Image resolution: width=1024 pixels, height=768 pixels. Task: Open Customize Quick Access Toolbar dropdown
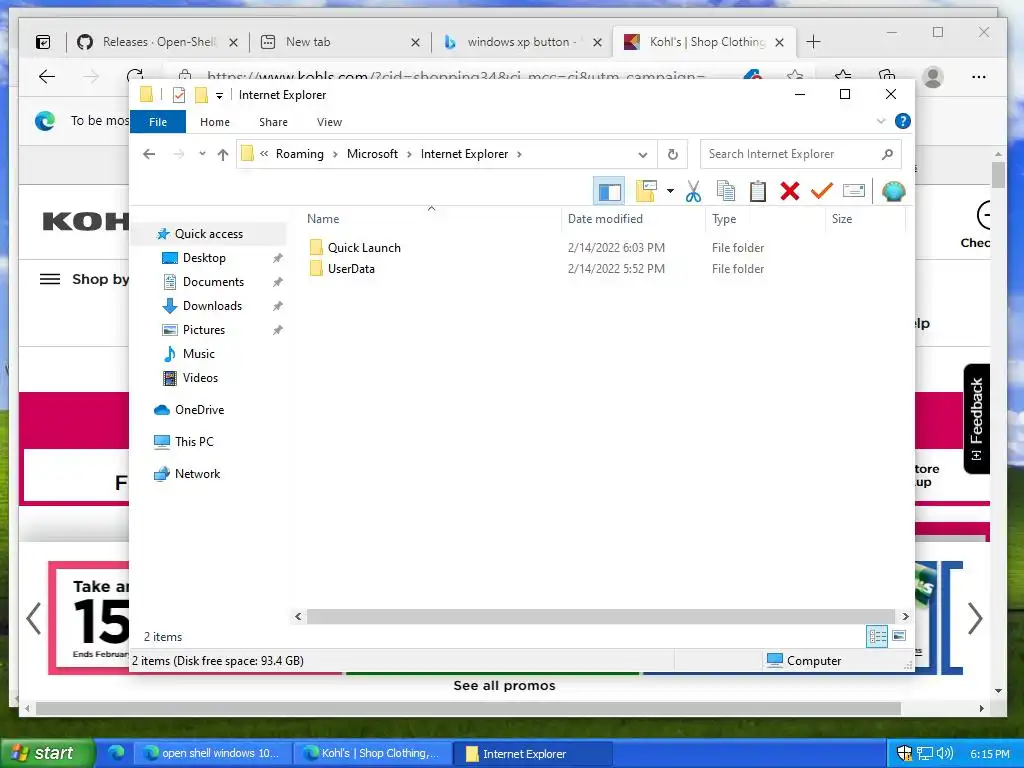[x=219, y=96]
